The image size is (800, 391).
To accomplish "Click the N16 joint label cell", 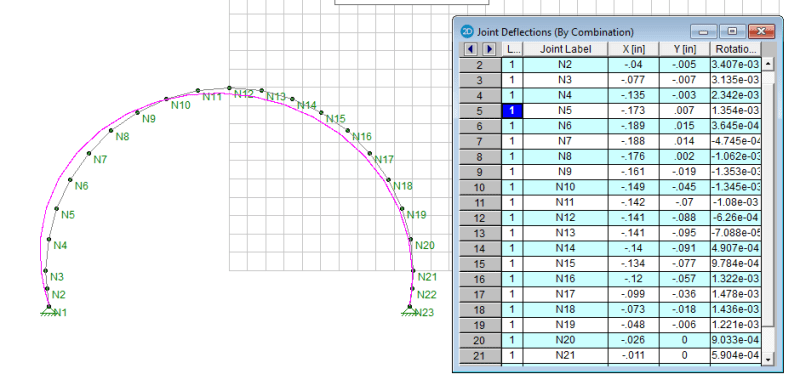I will point(565,279).
